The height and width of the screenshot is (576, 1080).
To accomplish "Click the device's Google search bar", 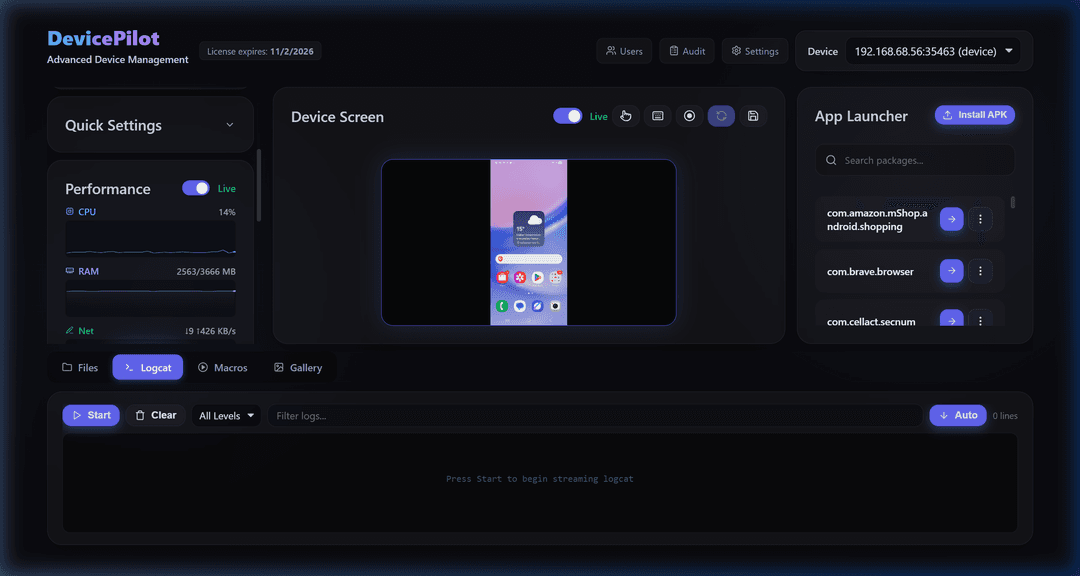I will (528, 259).
